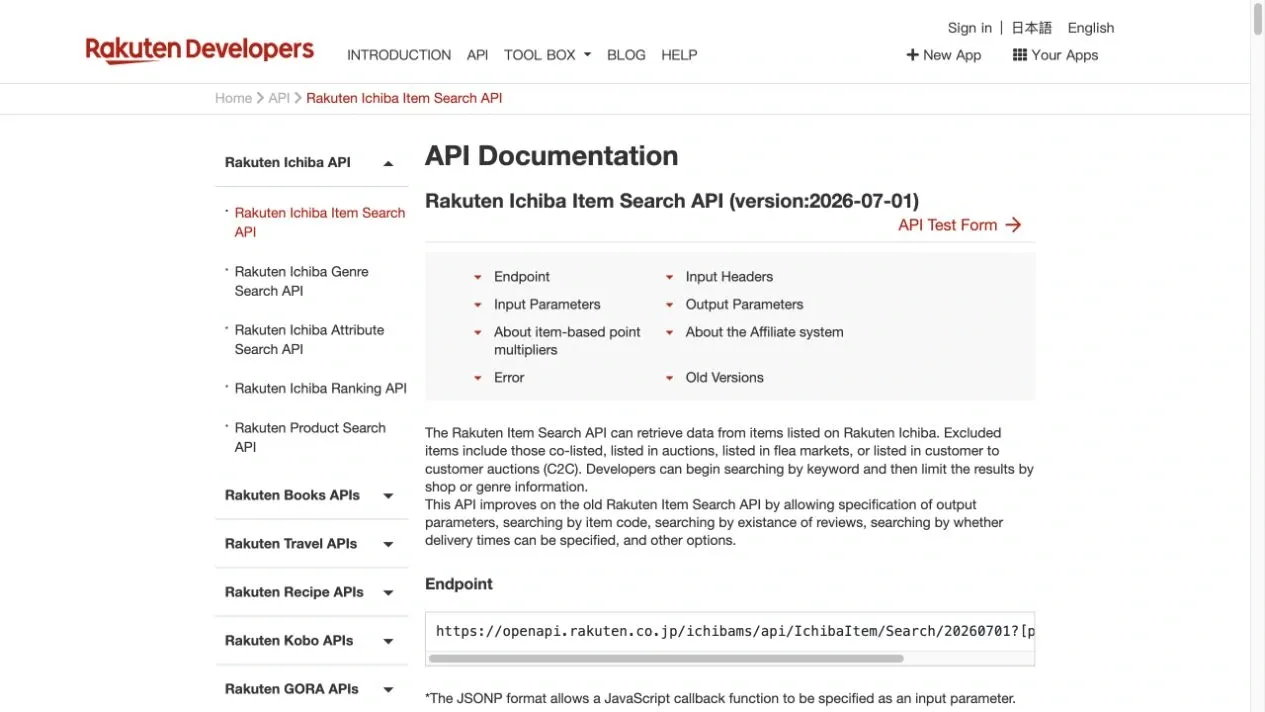The width and height of the screenshot is (1265, 712).
Task: Click the red arrow before About the Affiliate system
Action: [670, 333]
